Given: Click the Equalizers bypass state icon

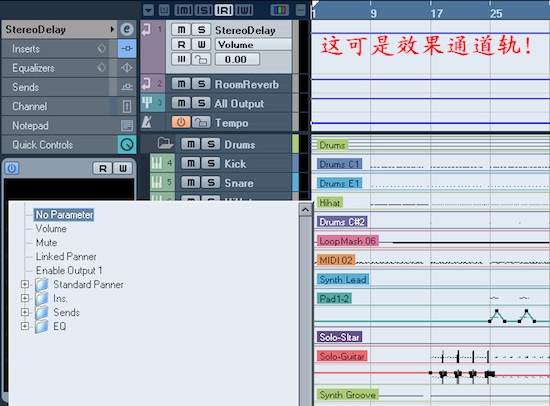Looking at the screenshot, I should click(x=127, y=68).
